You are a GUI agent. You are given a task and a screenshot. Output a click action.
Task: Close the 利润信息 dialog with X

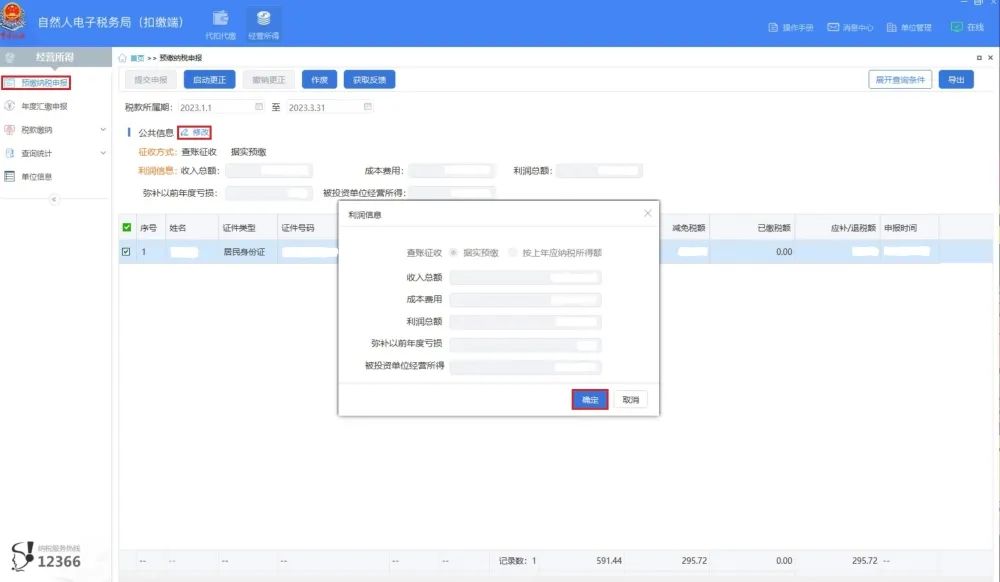(x=647, y=213)
